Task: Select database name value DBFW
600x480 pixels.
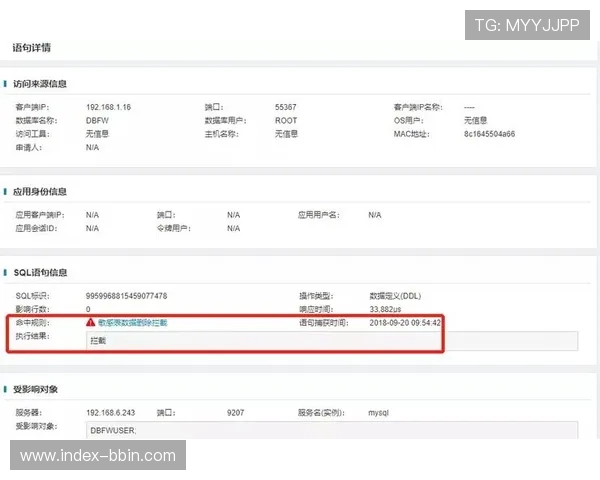Action: [97, 121]
